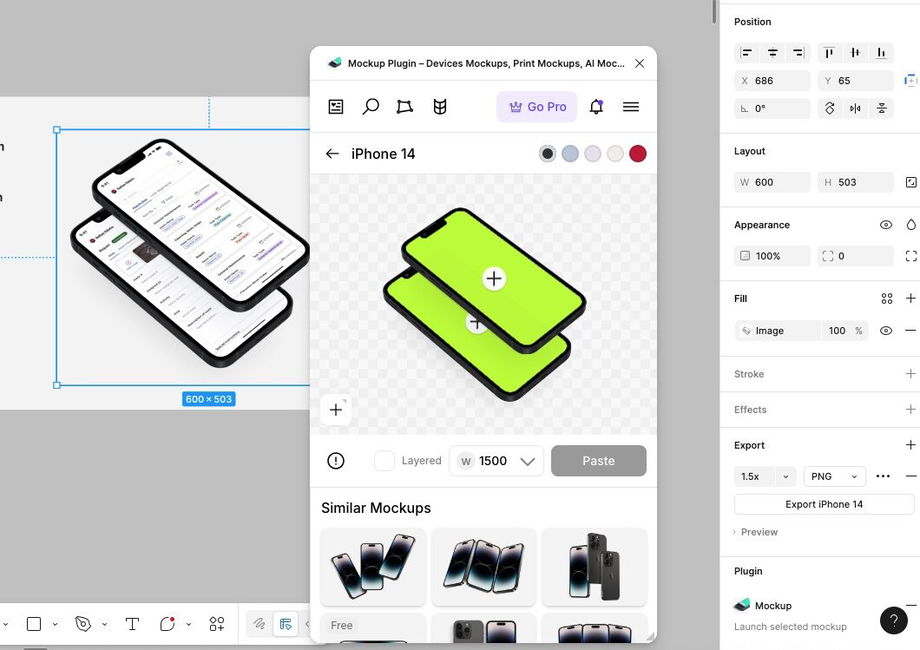Image resolution: width=920 pixels, height=650 pixels.
Task: Add design to top phone screen
Action: coord(494,278)
